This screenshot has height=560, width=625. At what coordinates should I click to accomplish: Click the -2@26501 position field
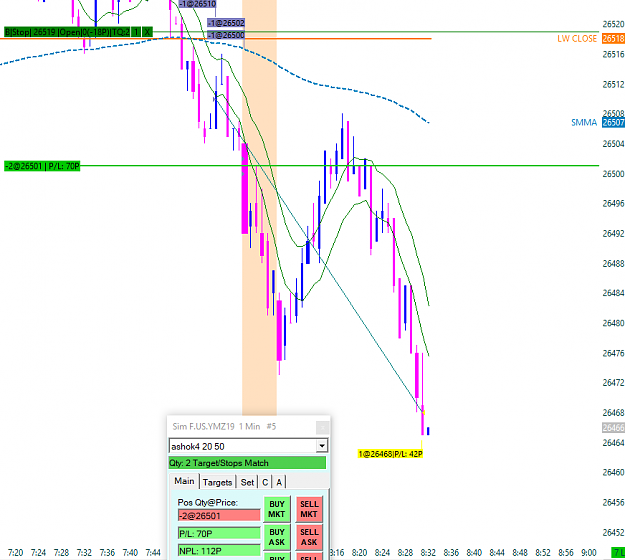pyautogui.click(x=219, y=515)
